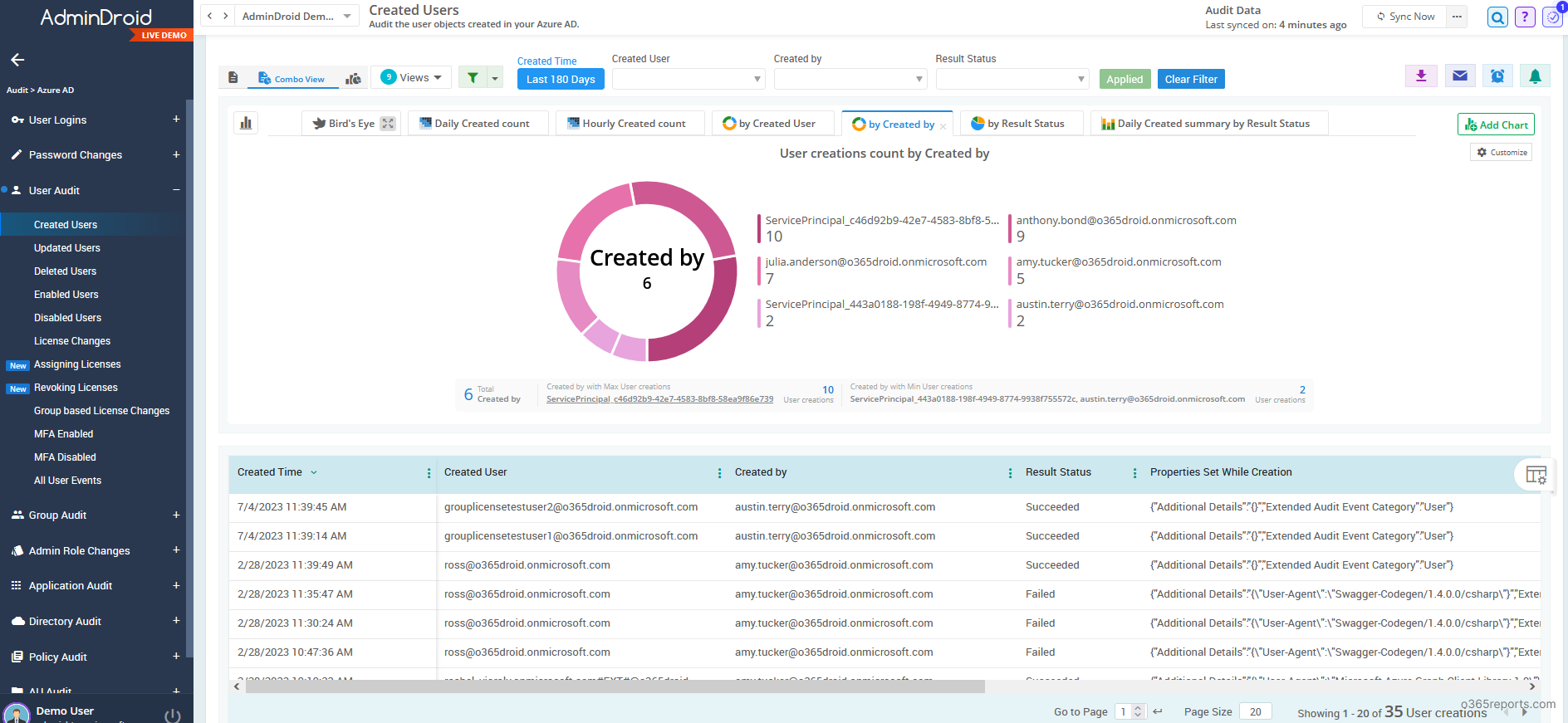The image size is (1568, 723).
Task: Open filter options dropdown arrow
Action: click(x=495, y=78)
